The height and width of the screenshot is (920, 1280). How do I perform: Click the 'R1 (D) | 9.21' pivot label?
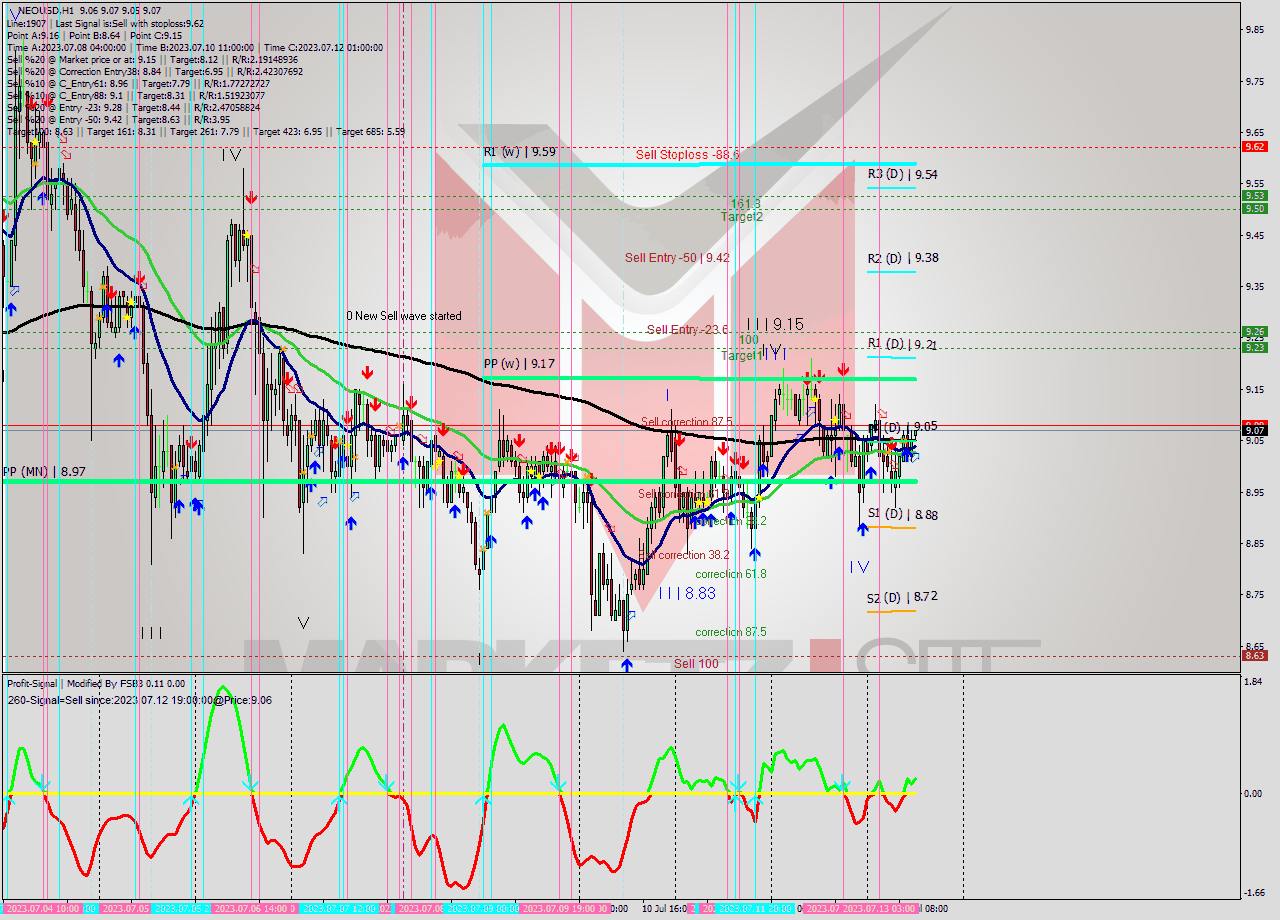pyautogui.click(x=902, y=345)
